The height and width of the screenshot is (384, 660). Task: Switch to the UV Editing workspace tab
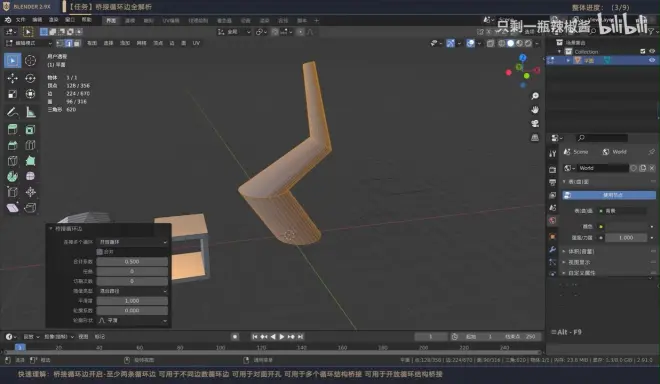(171, 20)
